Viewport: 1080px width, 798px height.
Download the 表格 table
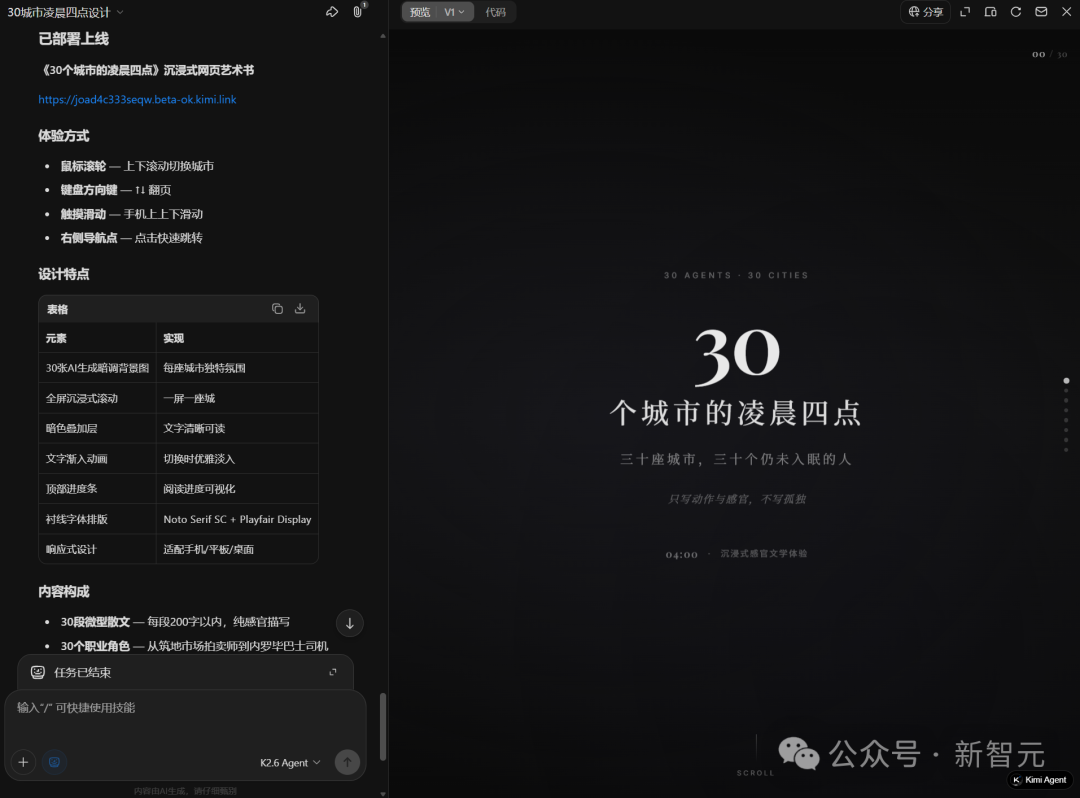300,309
